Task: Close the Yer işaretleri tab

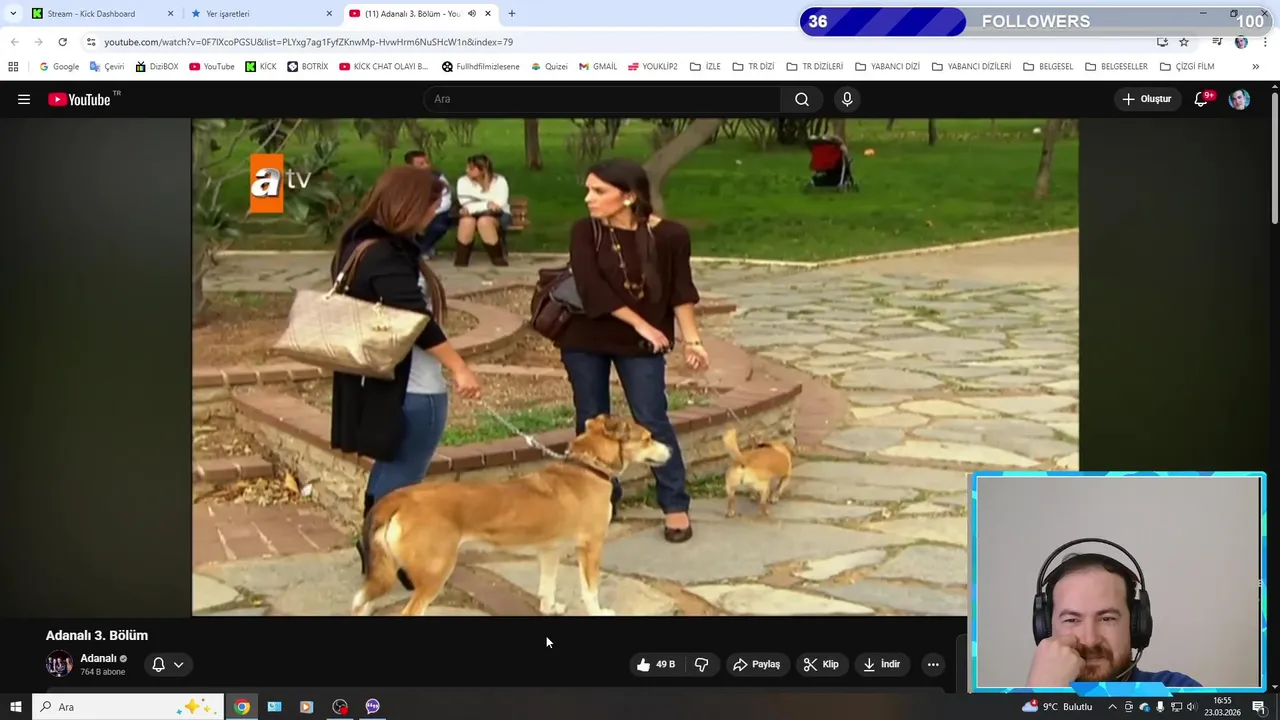Action: pos(329,14)
